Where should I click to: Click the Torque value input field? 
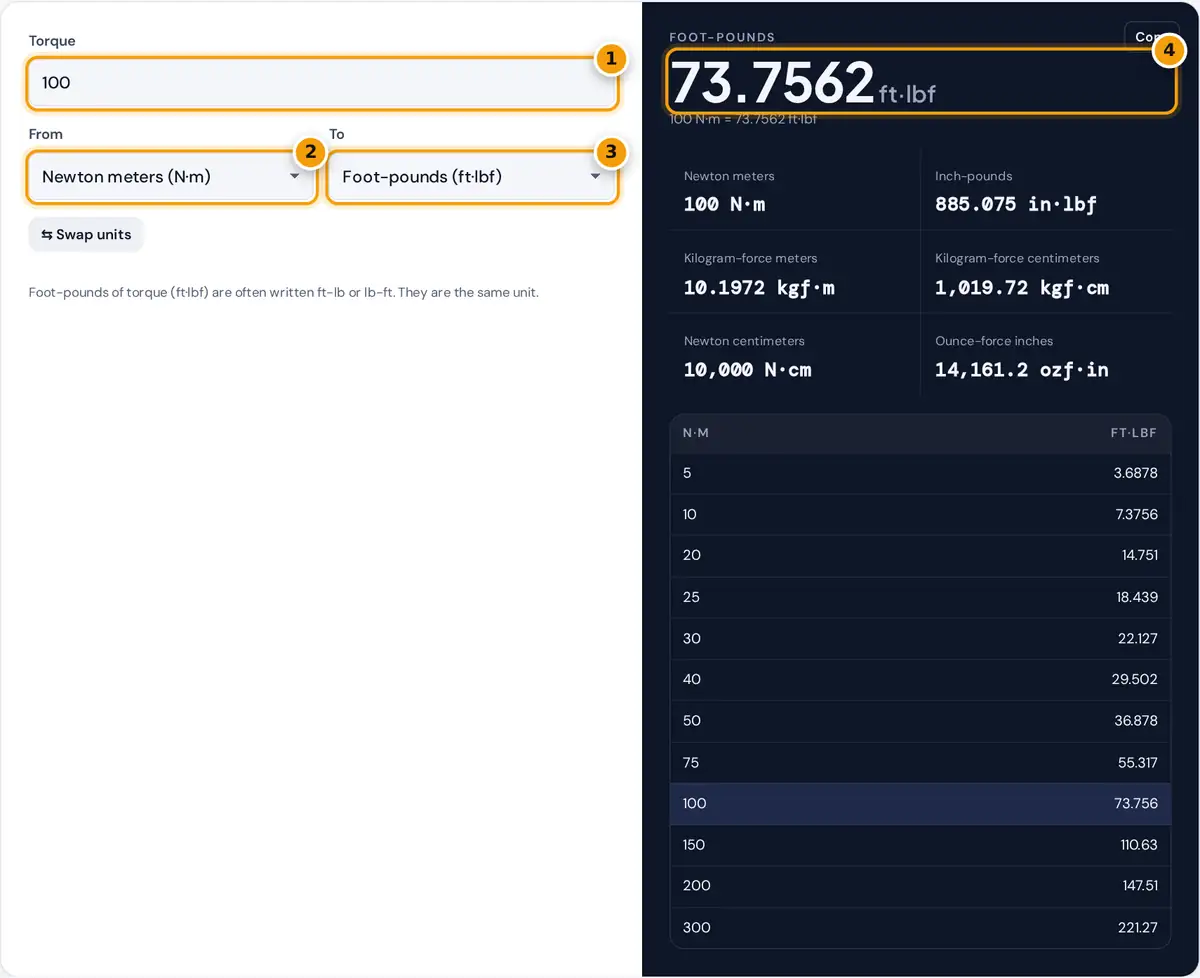point(322,83)
